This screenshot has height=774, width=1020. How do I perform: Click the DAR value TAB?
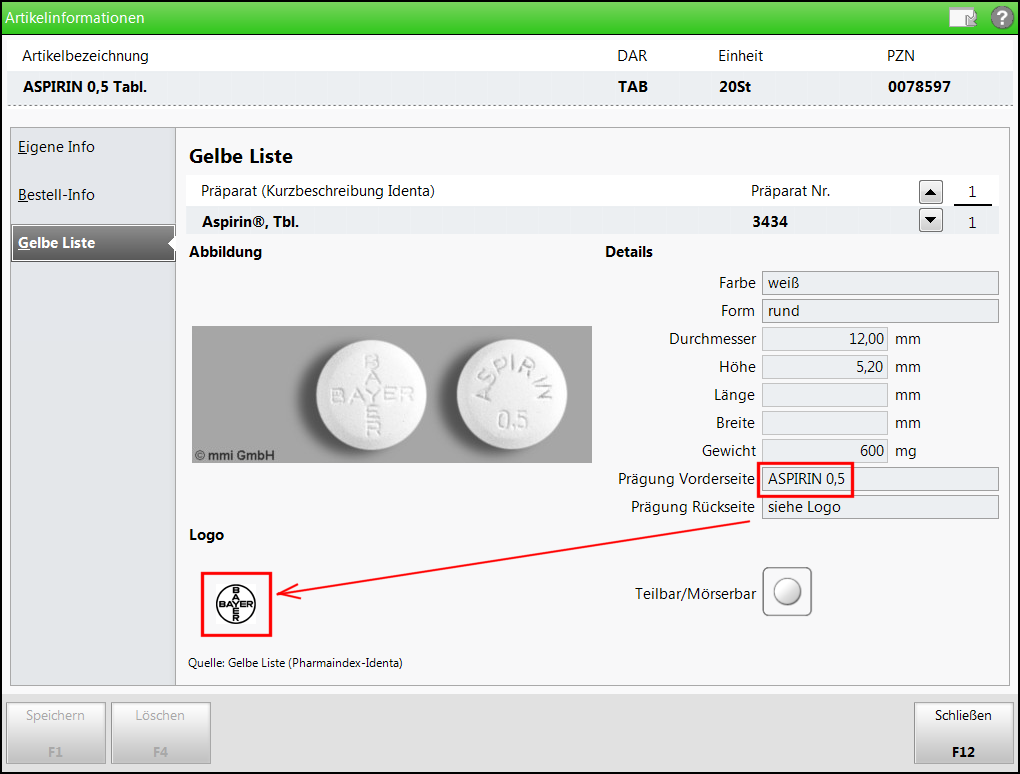[x=633, y=87]
